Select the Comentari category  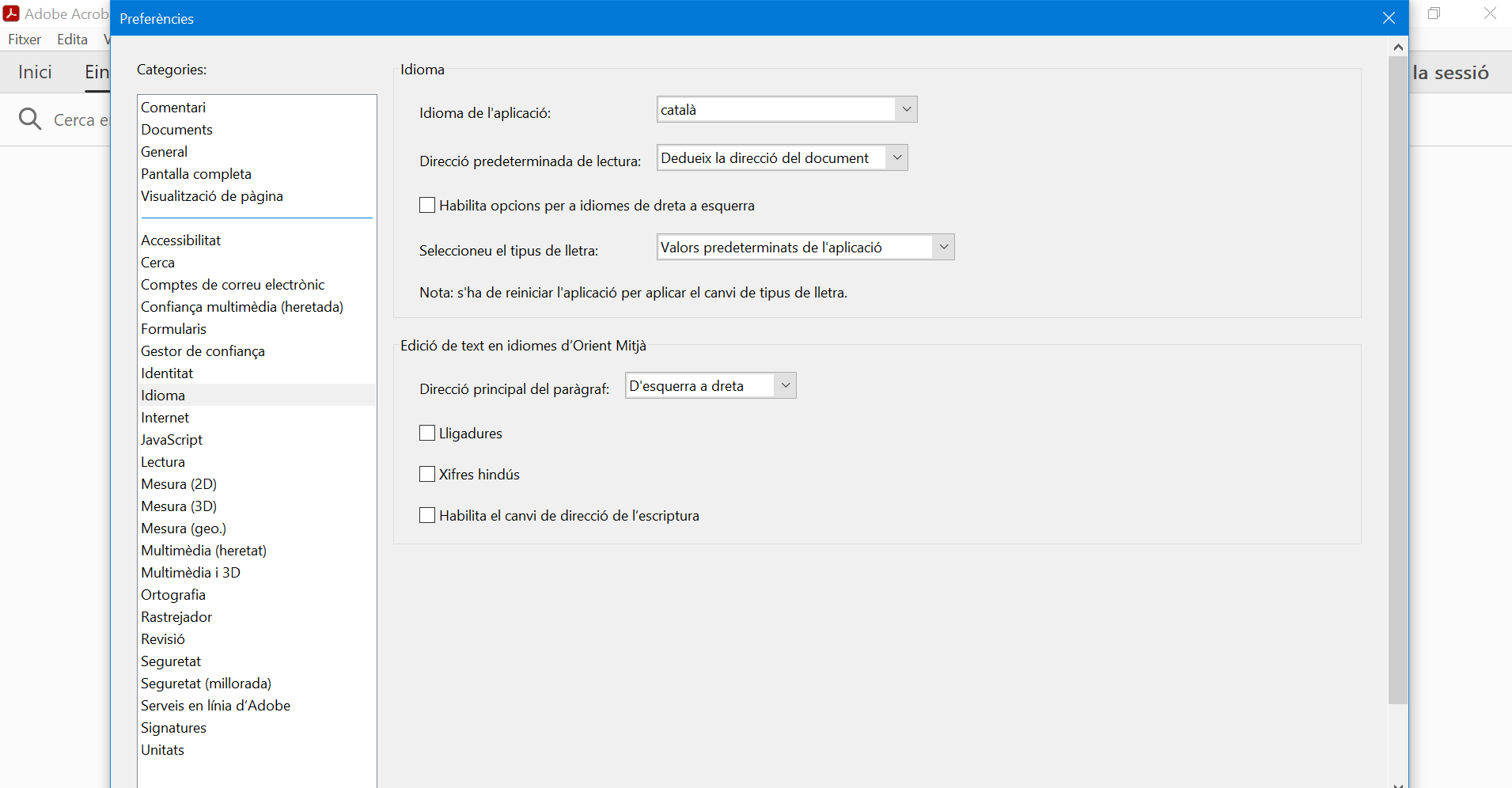point(173,108)
